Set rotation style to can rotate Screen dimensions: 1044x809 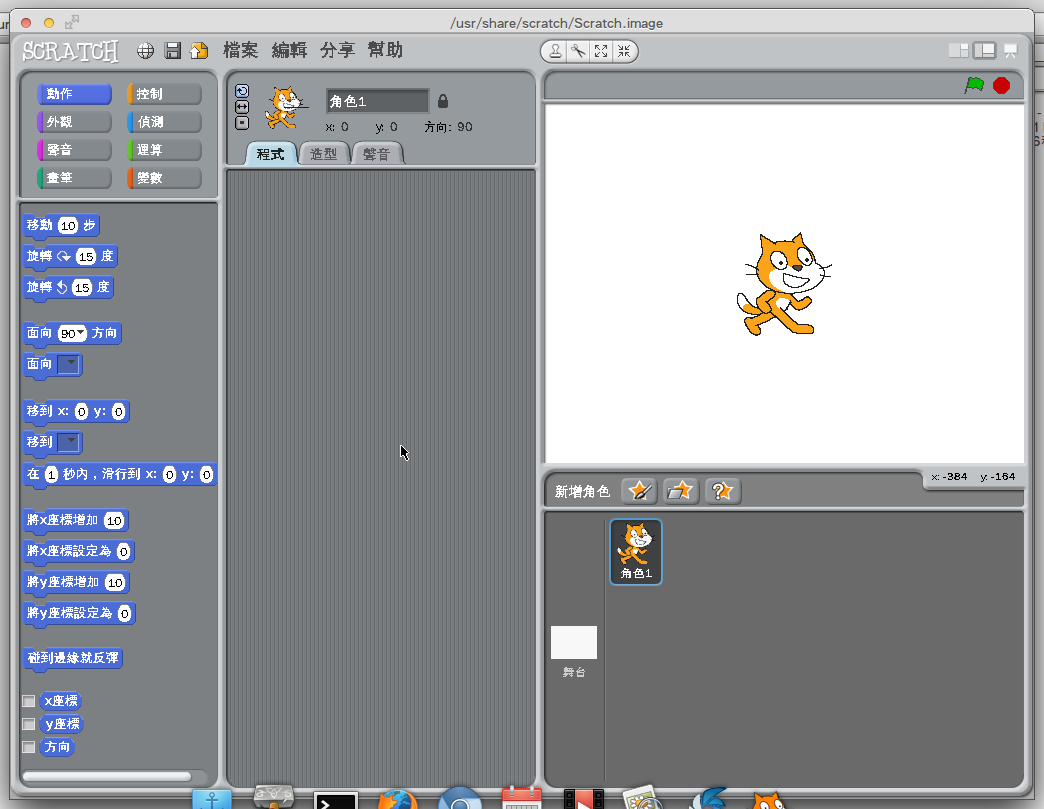242,91
